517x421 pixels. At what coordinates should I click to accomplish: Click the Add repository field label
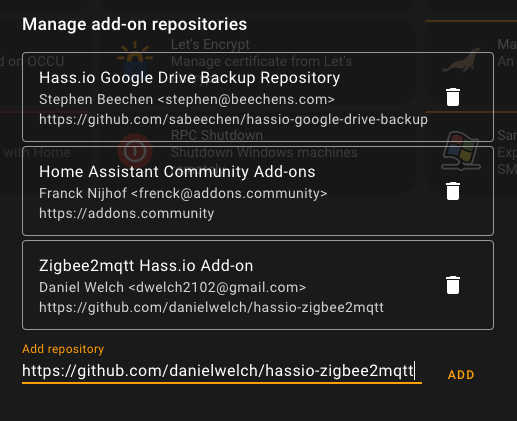tap(63, 349)
